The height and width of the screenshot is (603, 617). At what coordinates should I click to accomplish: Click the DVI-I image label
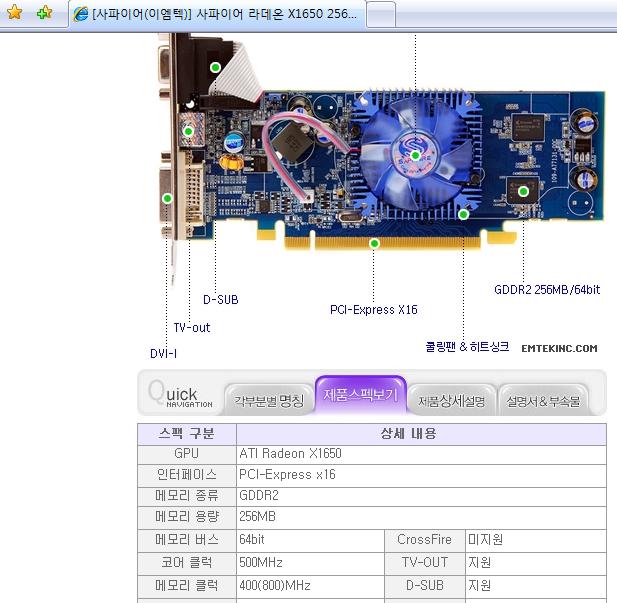pos(163,353)
